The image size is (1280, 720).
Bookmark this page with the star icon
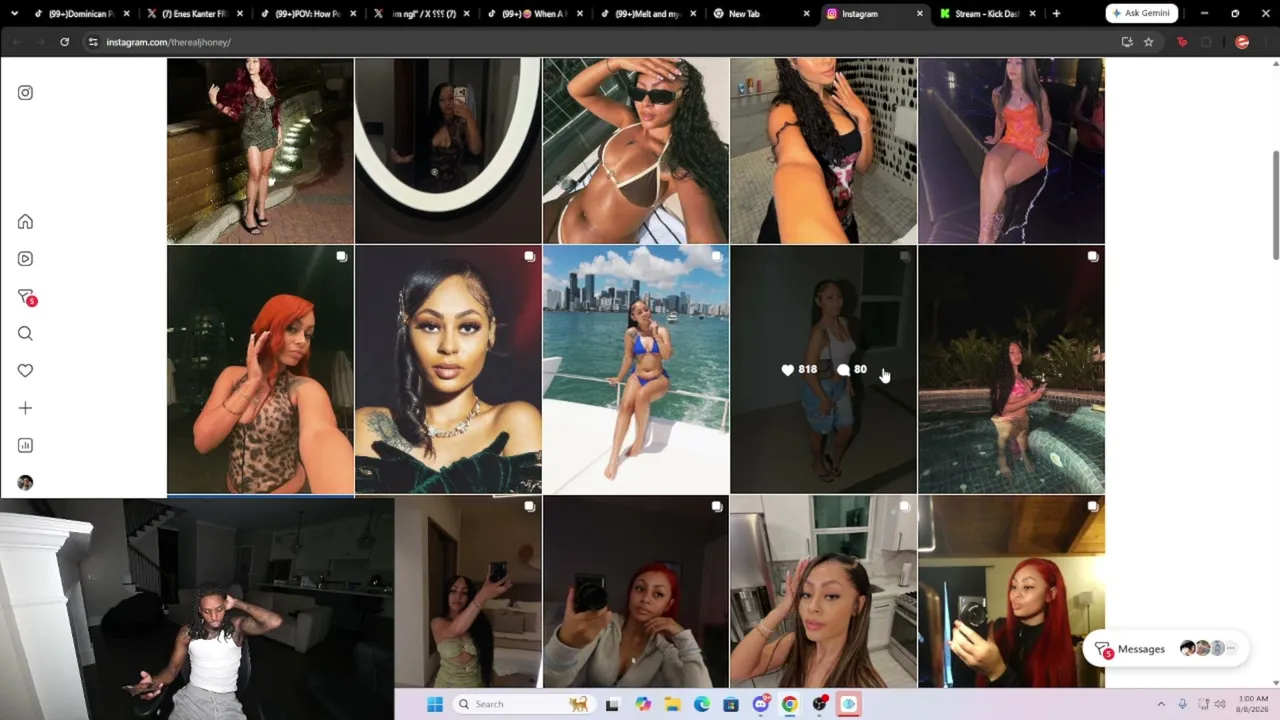[1149, 42]
